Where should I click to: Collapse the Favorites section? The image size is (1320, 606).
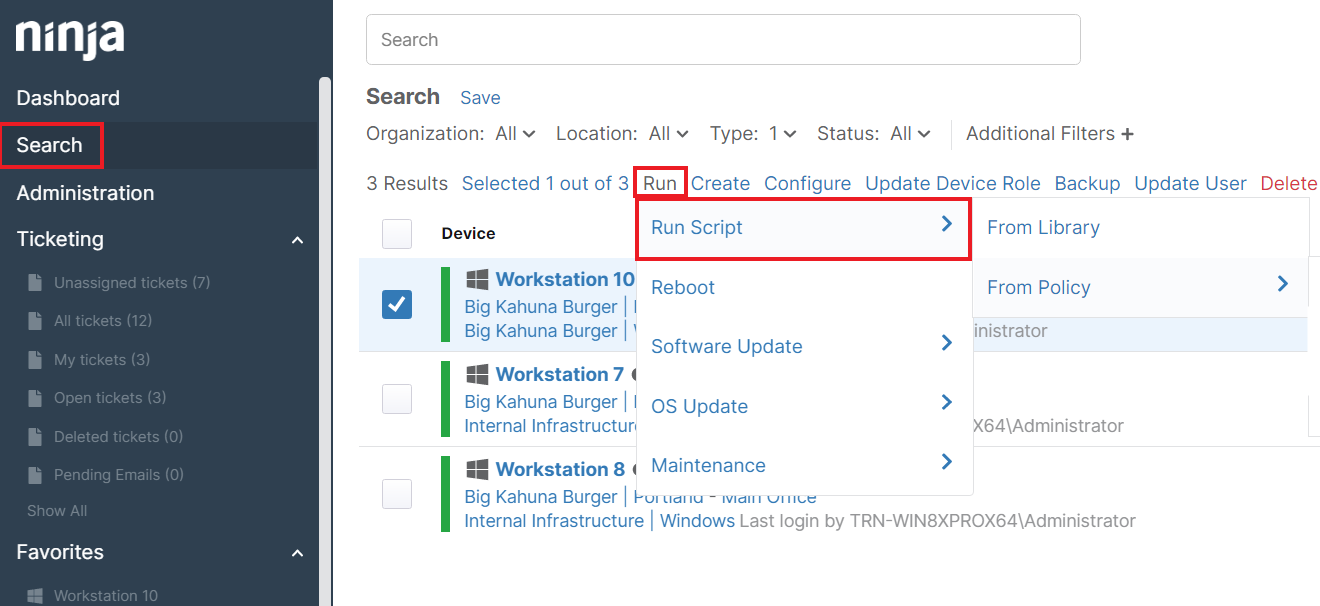pos(297,553)
